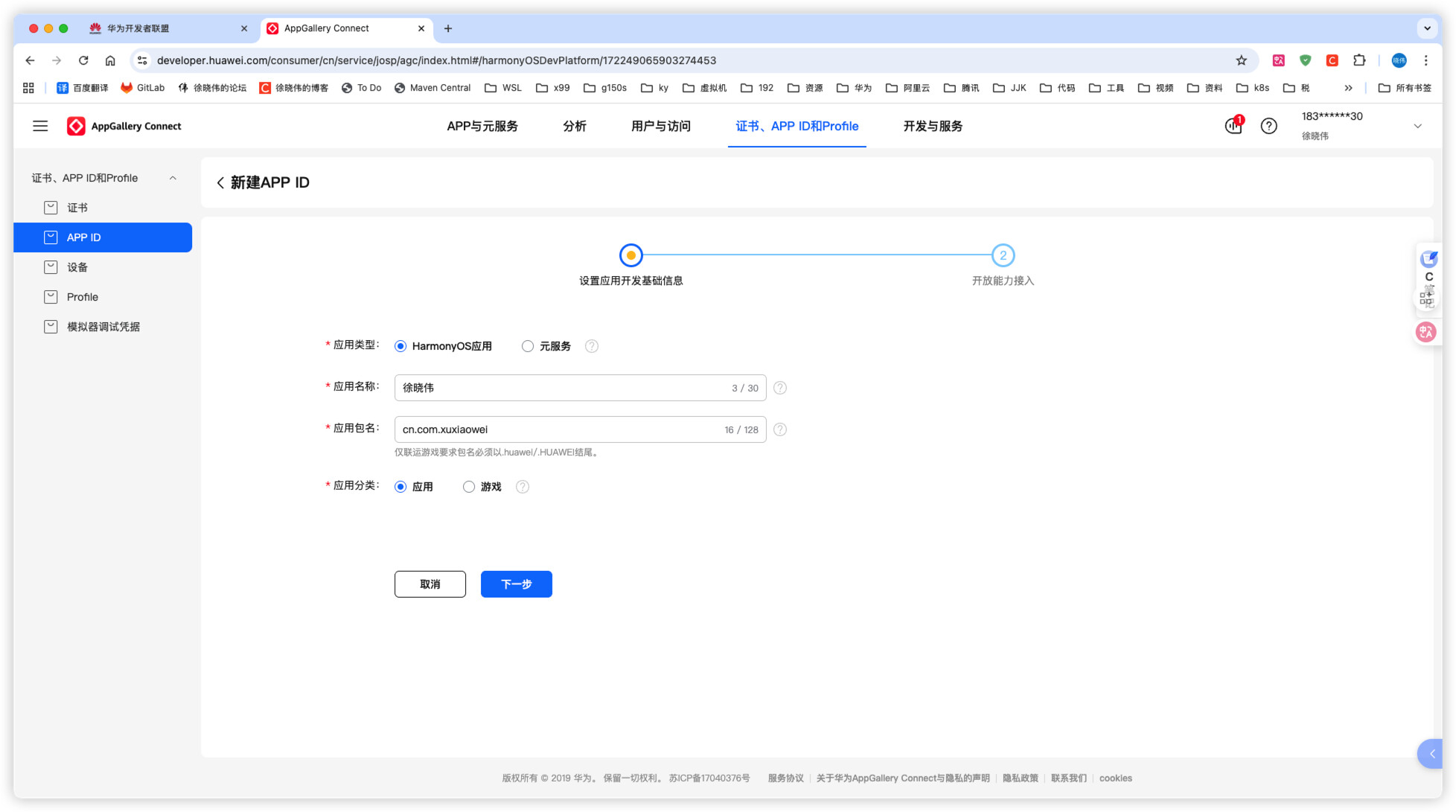This screenshot has width=1456, height=812.
Task: Click help icon next to 应用包名 field
Action: pyautogui.click(x=779, y=429)
